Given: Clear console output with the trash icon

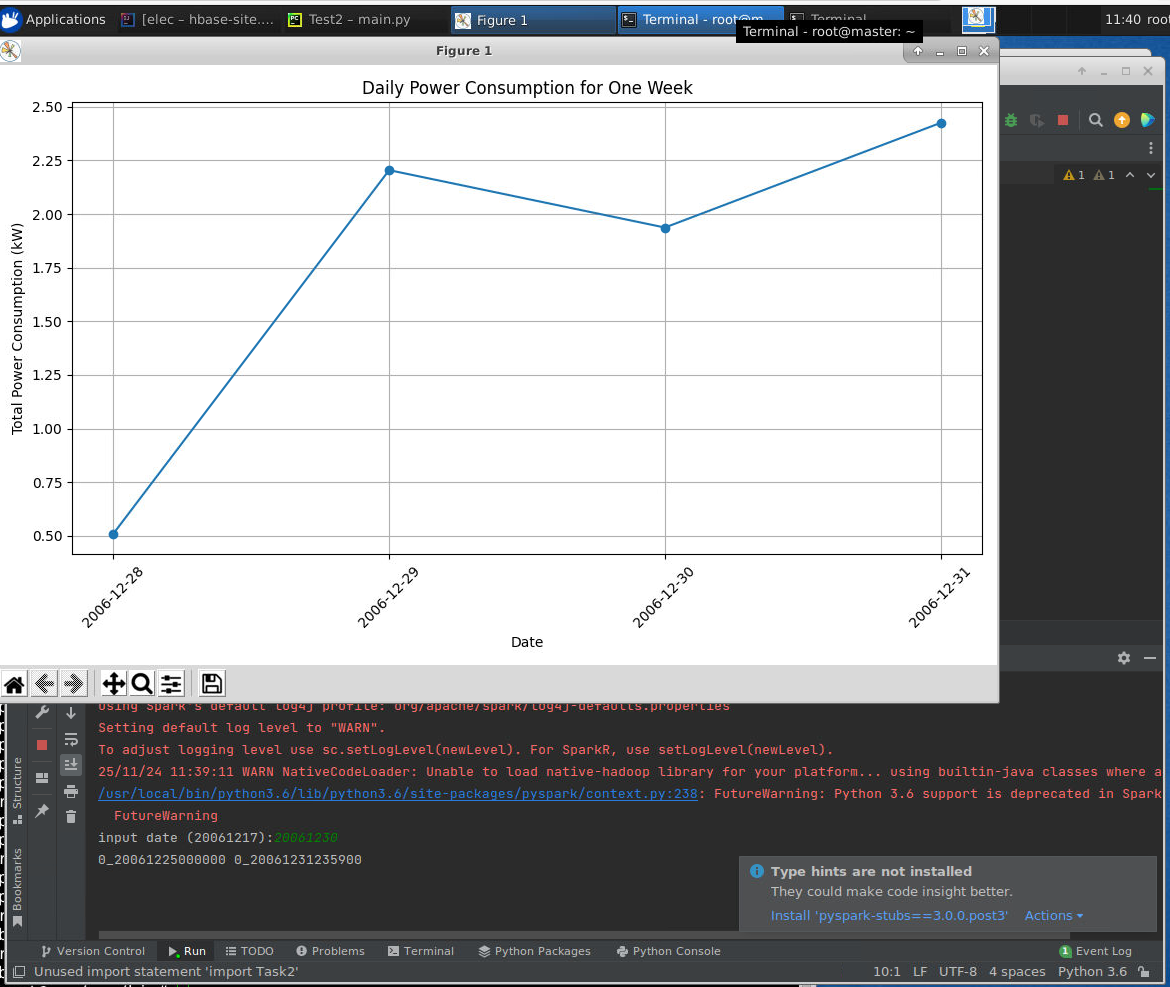Looking at the screenshot, I should click(x=71, y=816).
